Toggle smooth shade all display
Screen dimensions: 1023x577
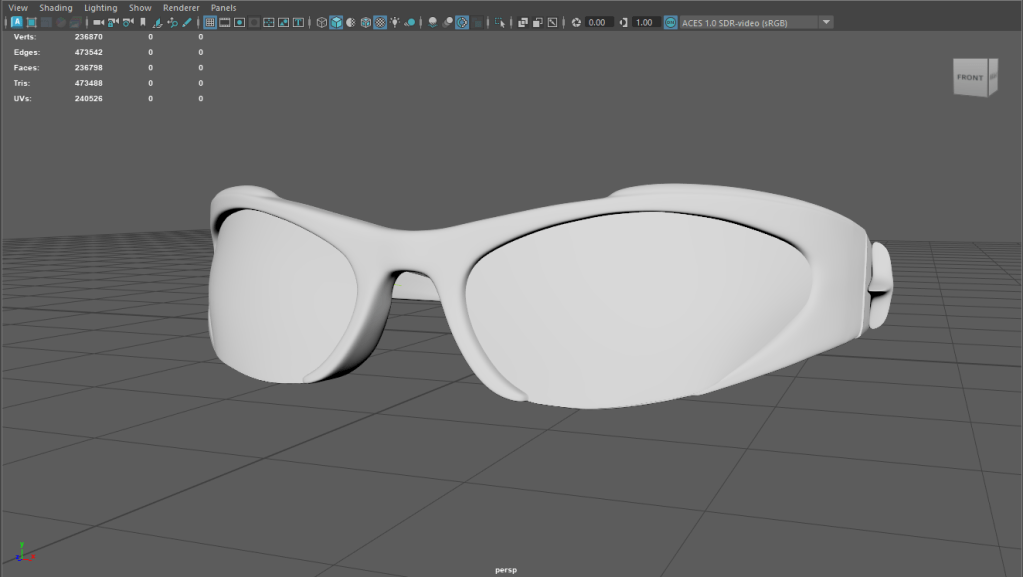click(336, 22)
